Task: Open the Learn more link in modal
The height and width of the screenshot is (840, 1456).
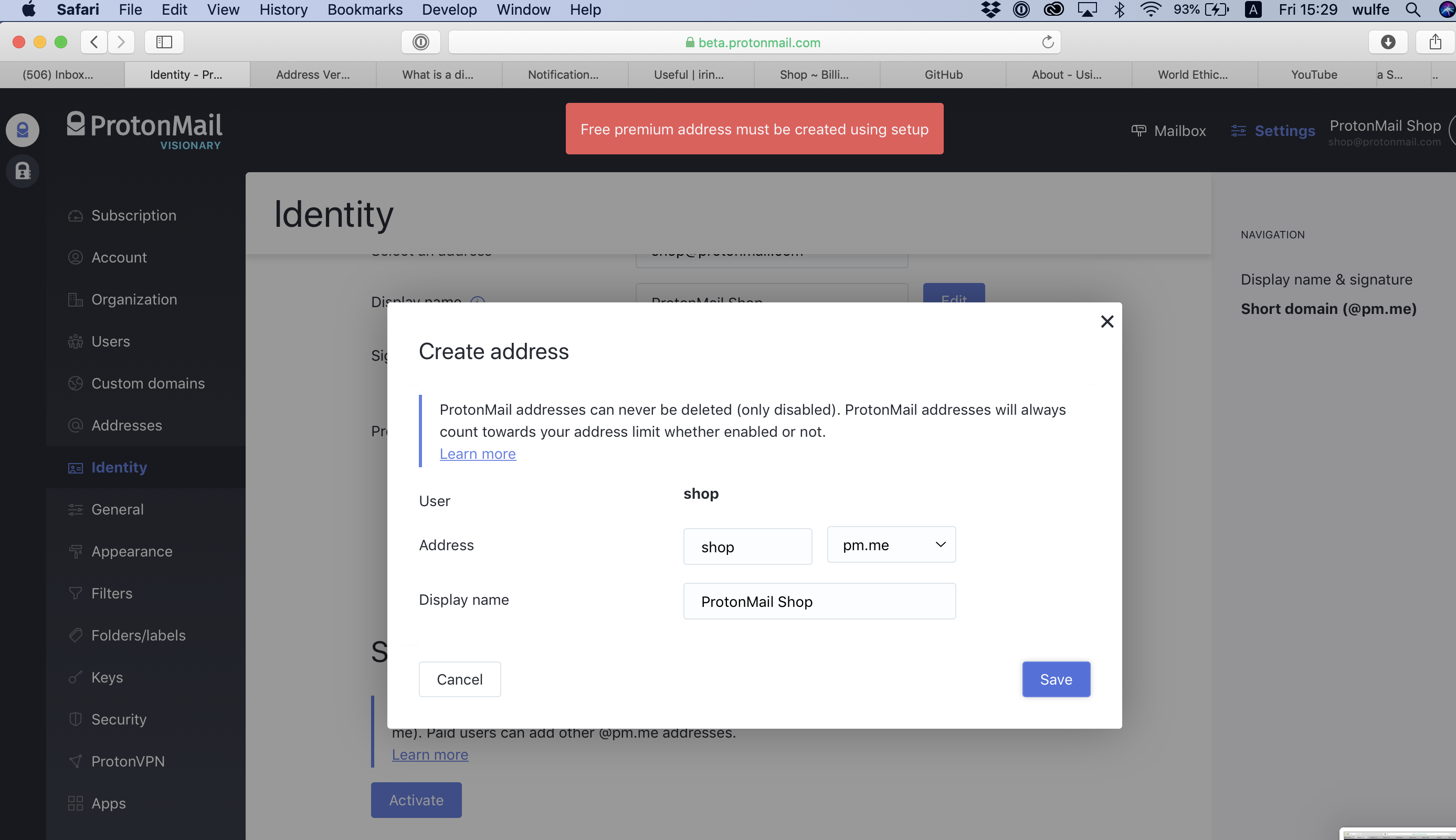Action: coord(478,454)
